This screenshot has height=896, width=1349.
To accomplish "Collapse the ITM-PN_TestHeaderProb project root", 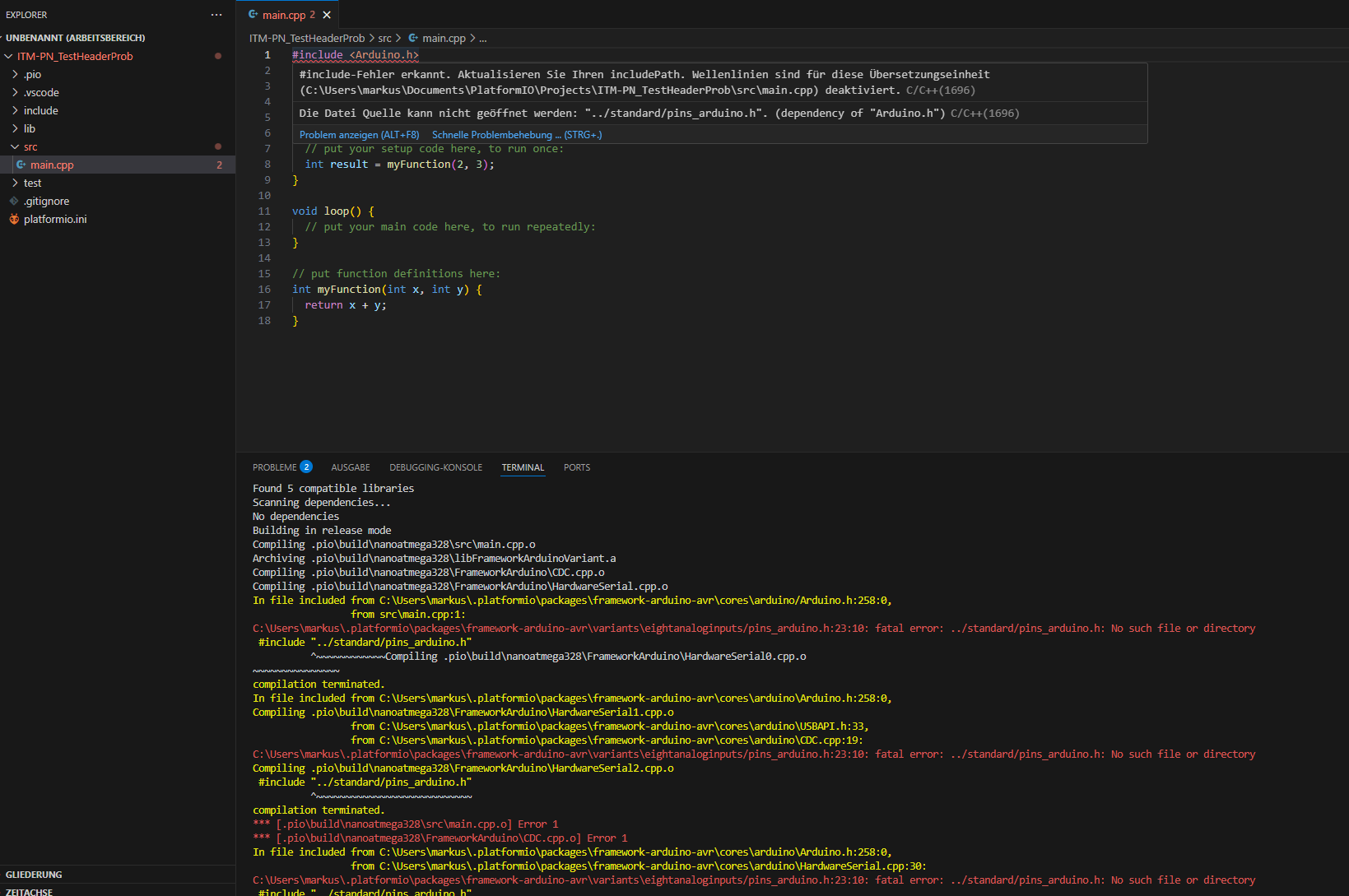I will point(8,57).
